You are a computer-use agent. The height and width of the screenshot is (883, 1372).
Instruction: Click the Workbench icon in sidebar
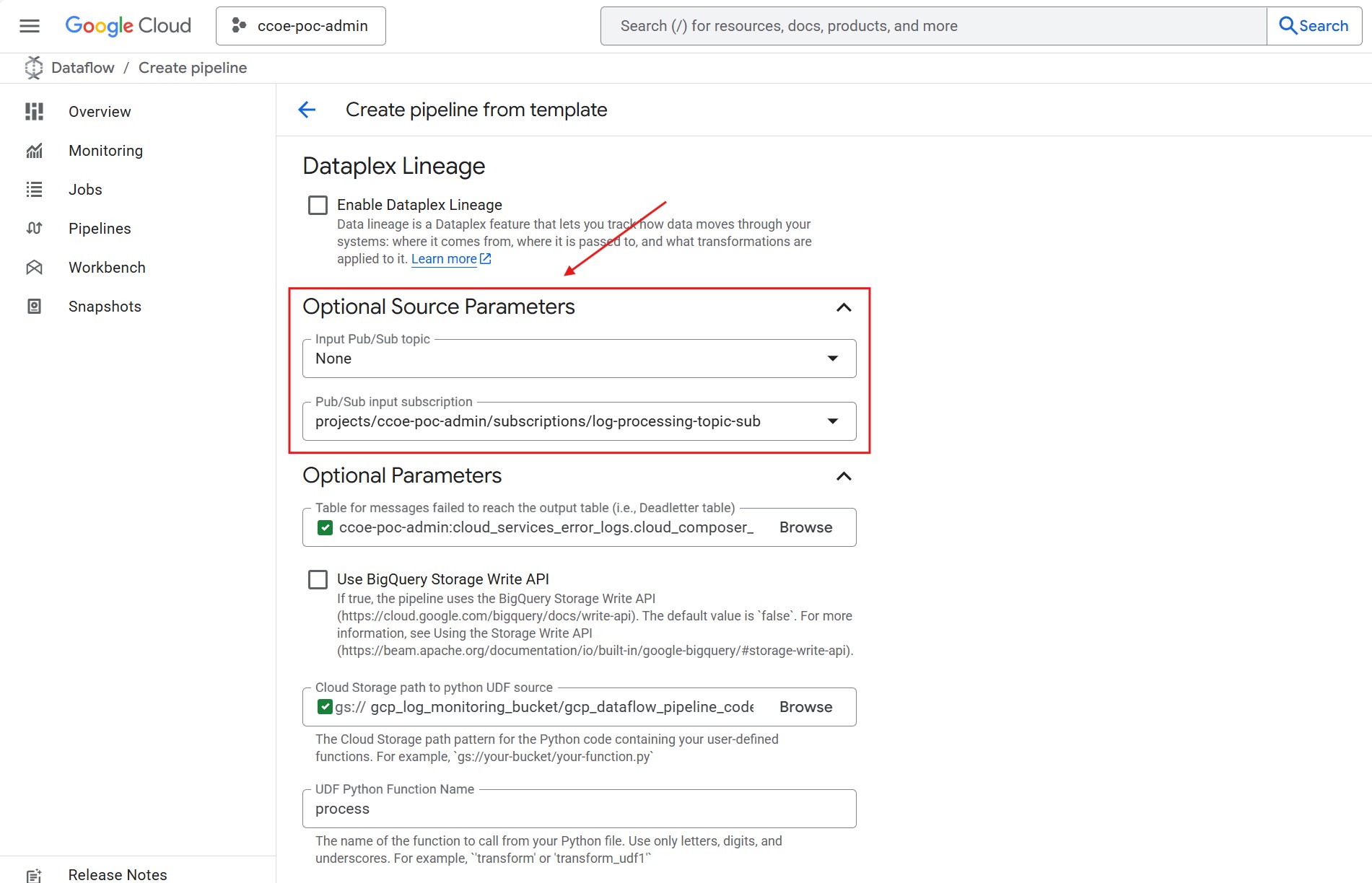(34, 268)
